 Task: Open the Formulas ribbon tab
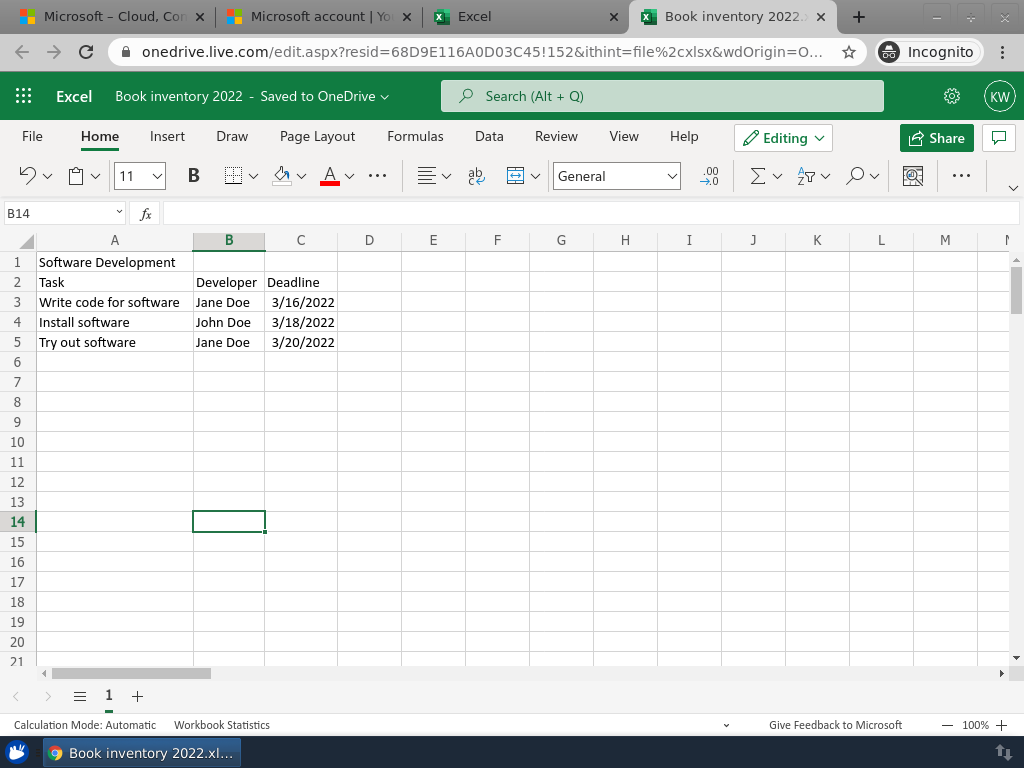tap(415, 136)
